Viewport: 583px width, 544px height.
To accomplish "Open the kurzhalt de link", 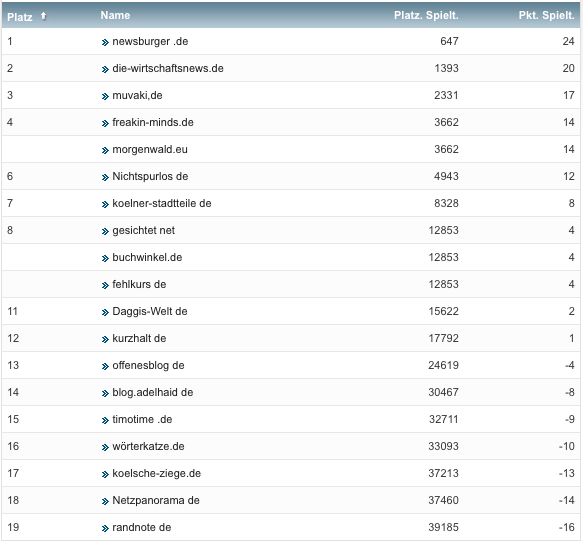I will coord(139,338).
